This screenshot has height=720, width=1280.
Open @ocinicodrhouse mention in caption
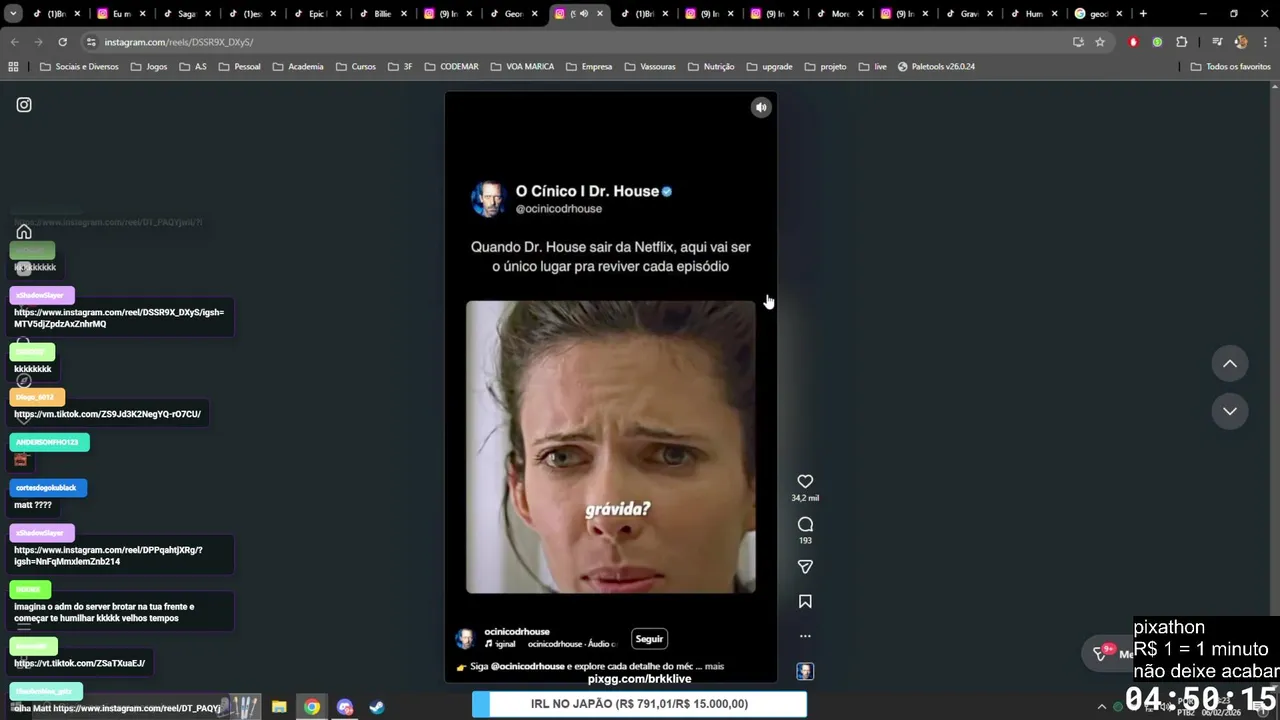(528, 666)
